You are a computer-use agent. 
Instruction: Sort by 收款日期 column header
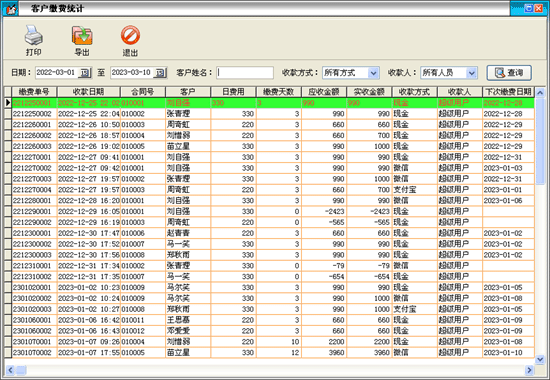pyautogui.click(x=88, y=92)
